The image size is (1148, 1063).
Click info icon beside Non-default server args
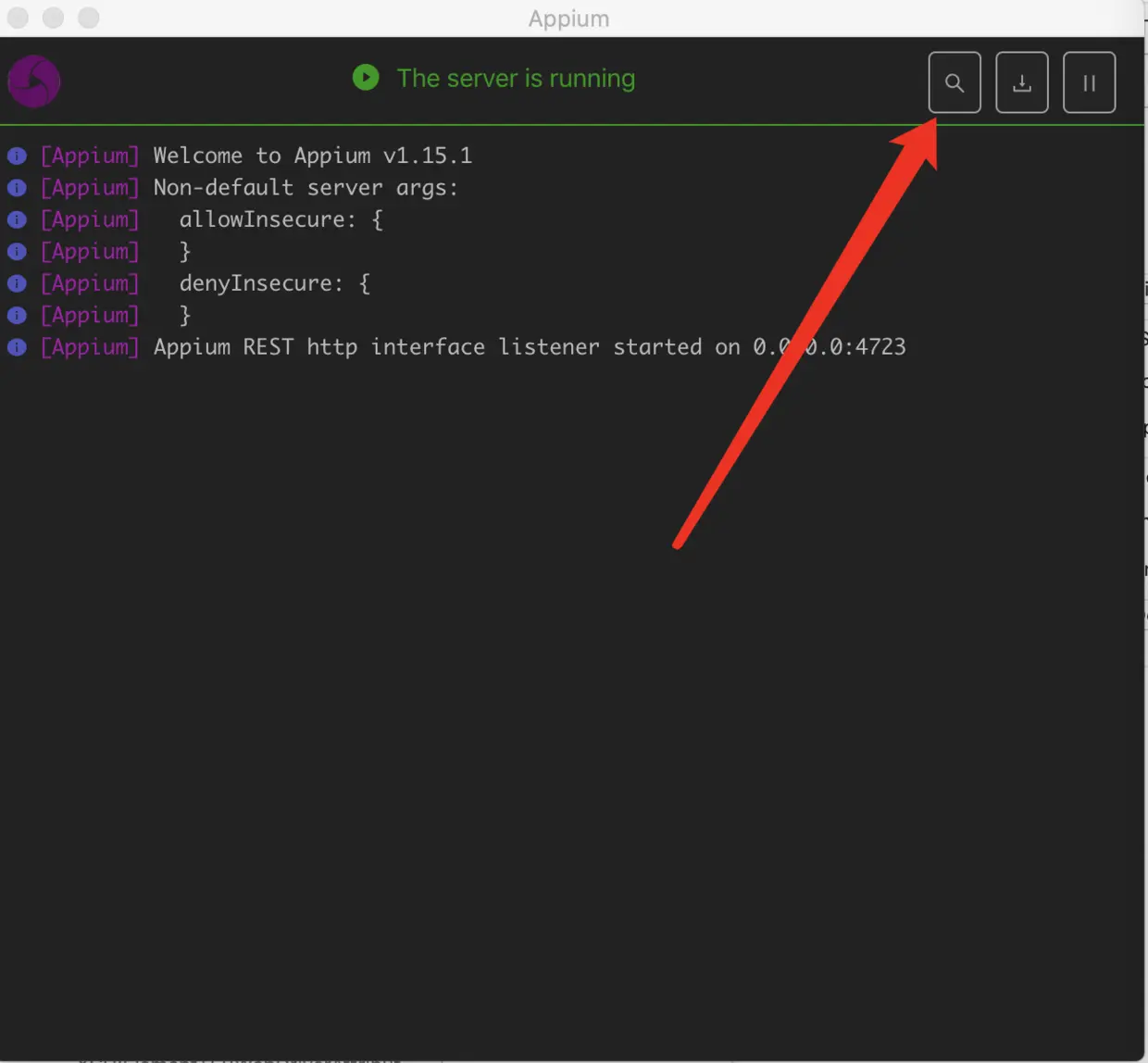(x=17, y=188)
